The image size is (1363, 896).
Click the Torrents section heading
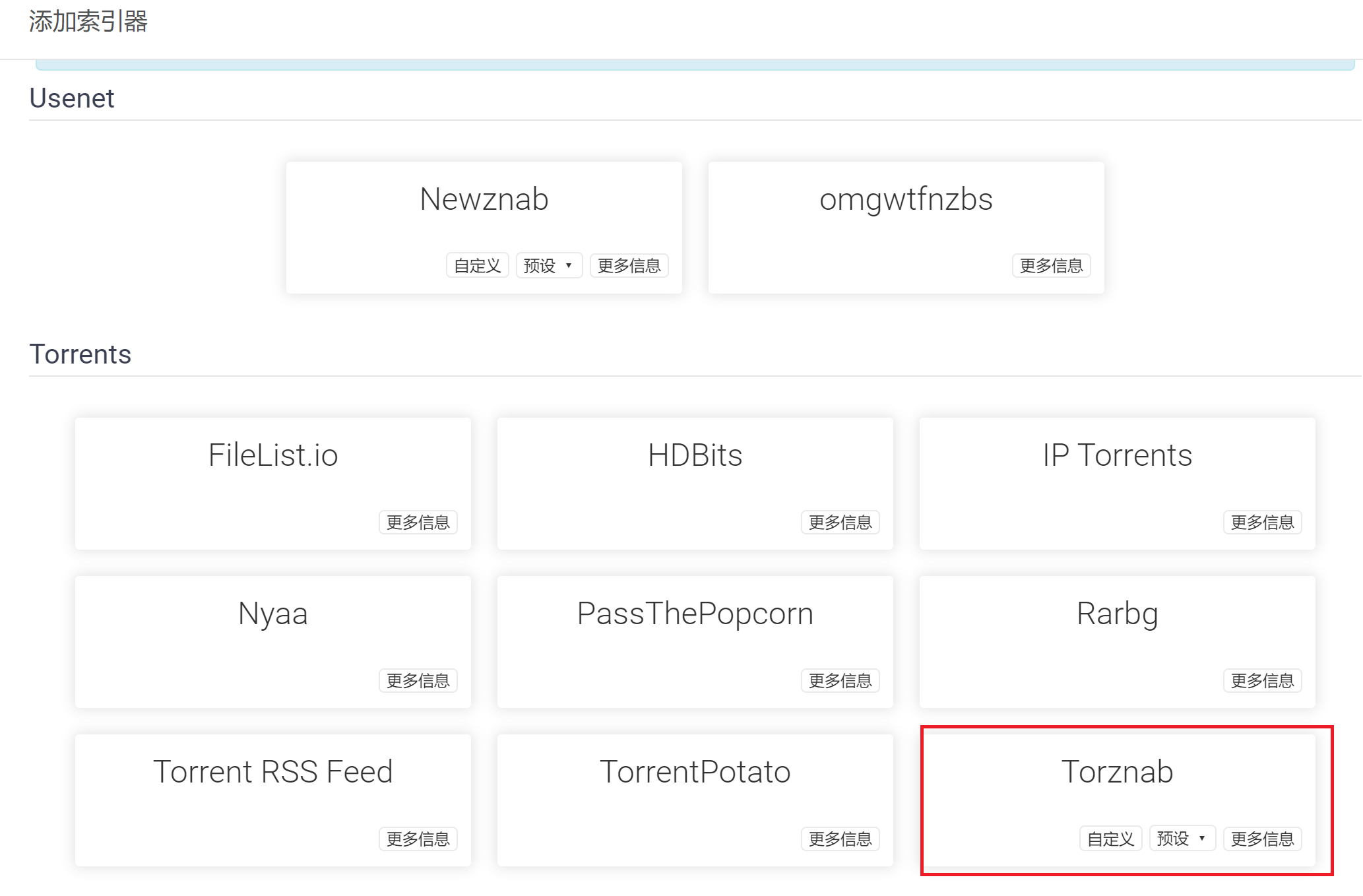click(80, 354)
